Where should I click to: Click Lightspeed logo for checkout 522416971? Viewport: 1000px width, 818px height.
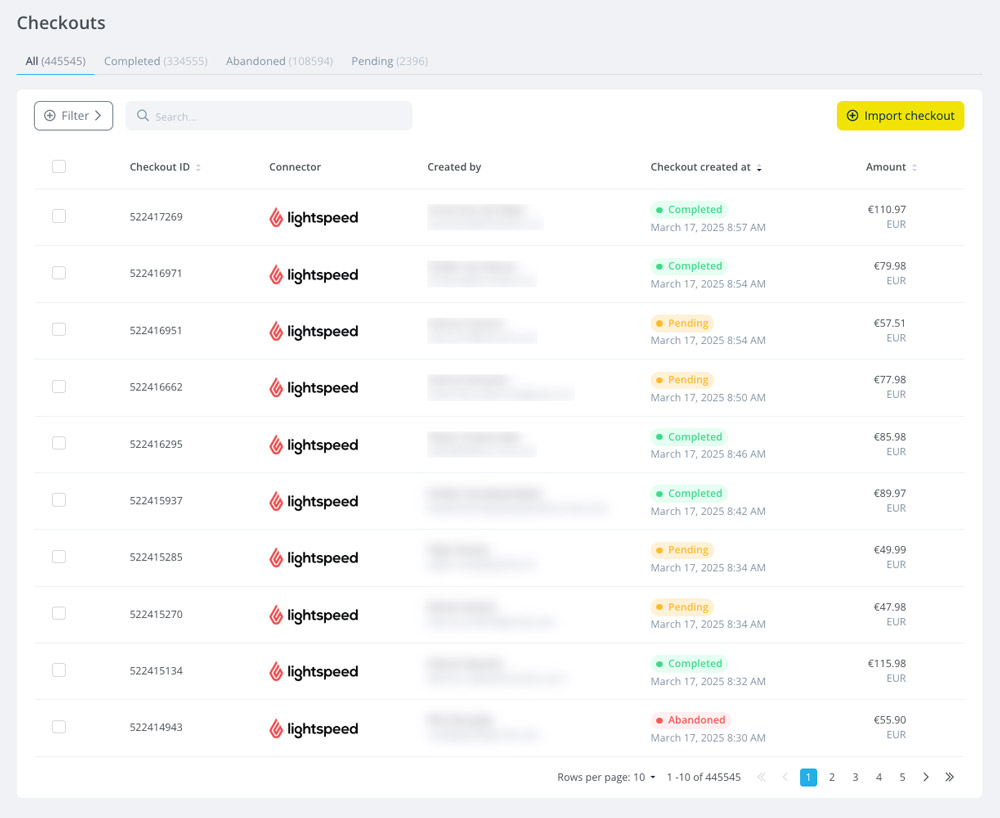tap(314, 274)
